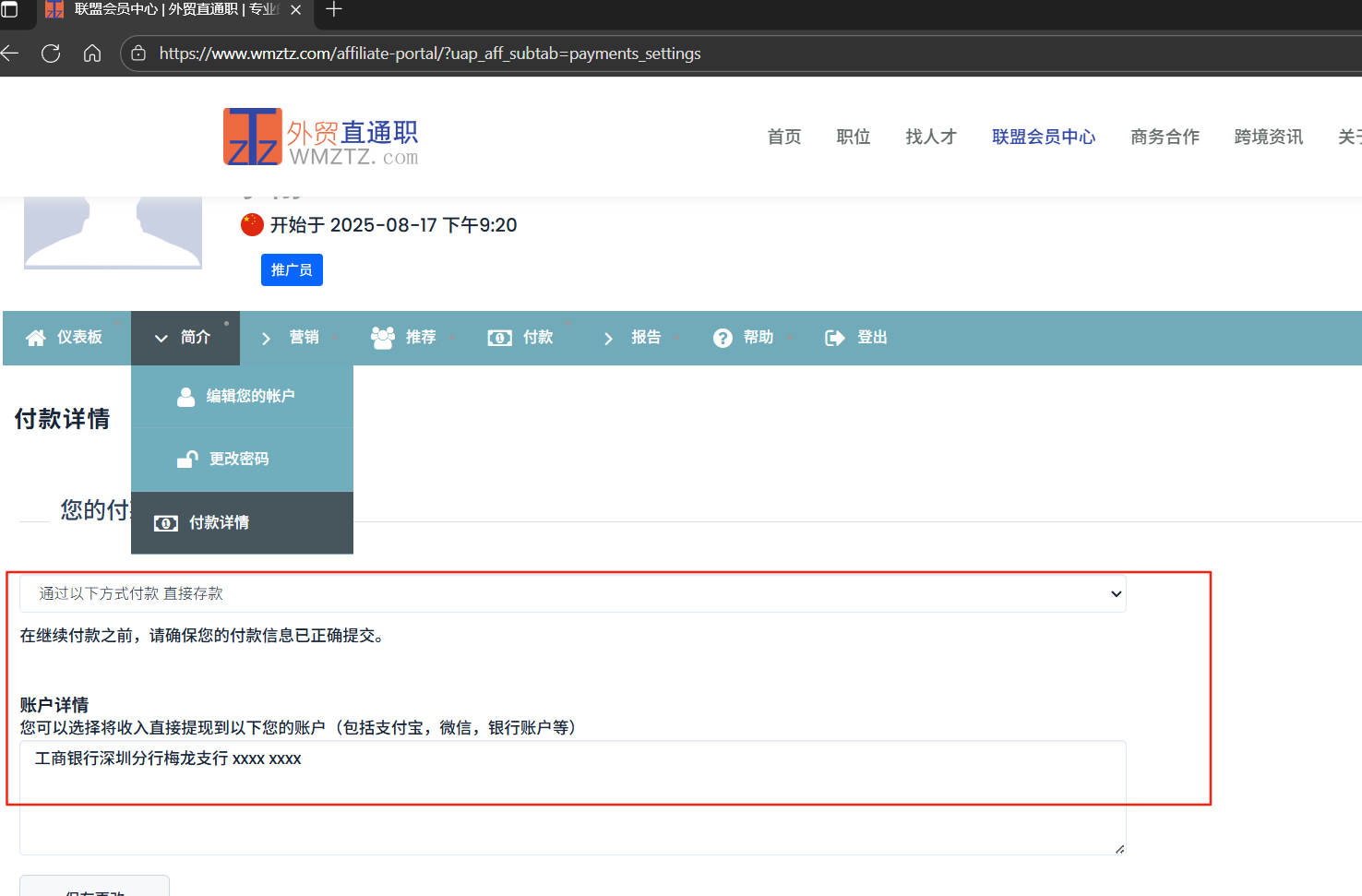
Task: Select the 仪表板 home icon
Action: coord(35,338)
